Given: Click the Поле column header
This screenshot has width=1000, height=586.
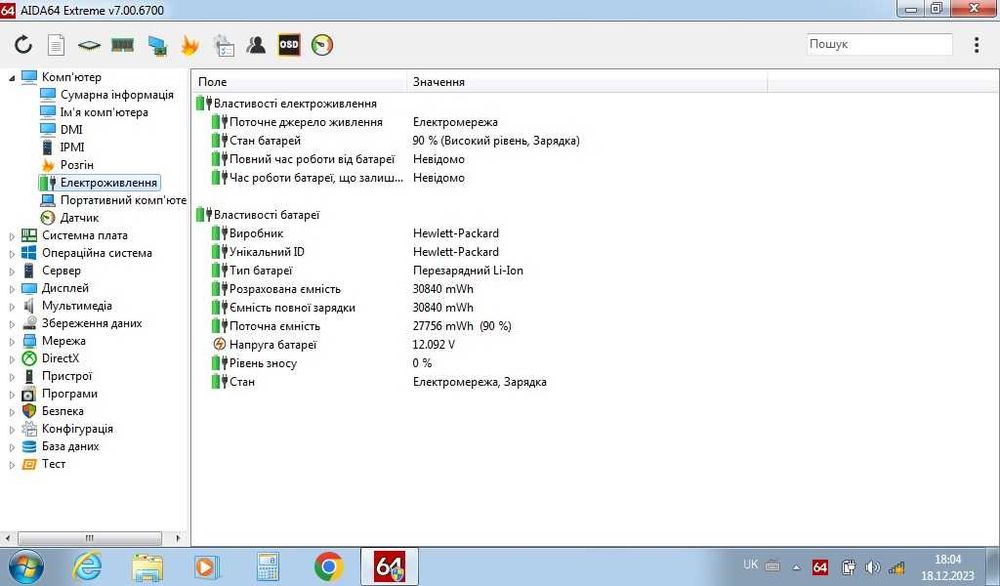Looking at the screenshot, I should (299, 82).
